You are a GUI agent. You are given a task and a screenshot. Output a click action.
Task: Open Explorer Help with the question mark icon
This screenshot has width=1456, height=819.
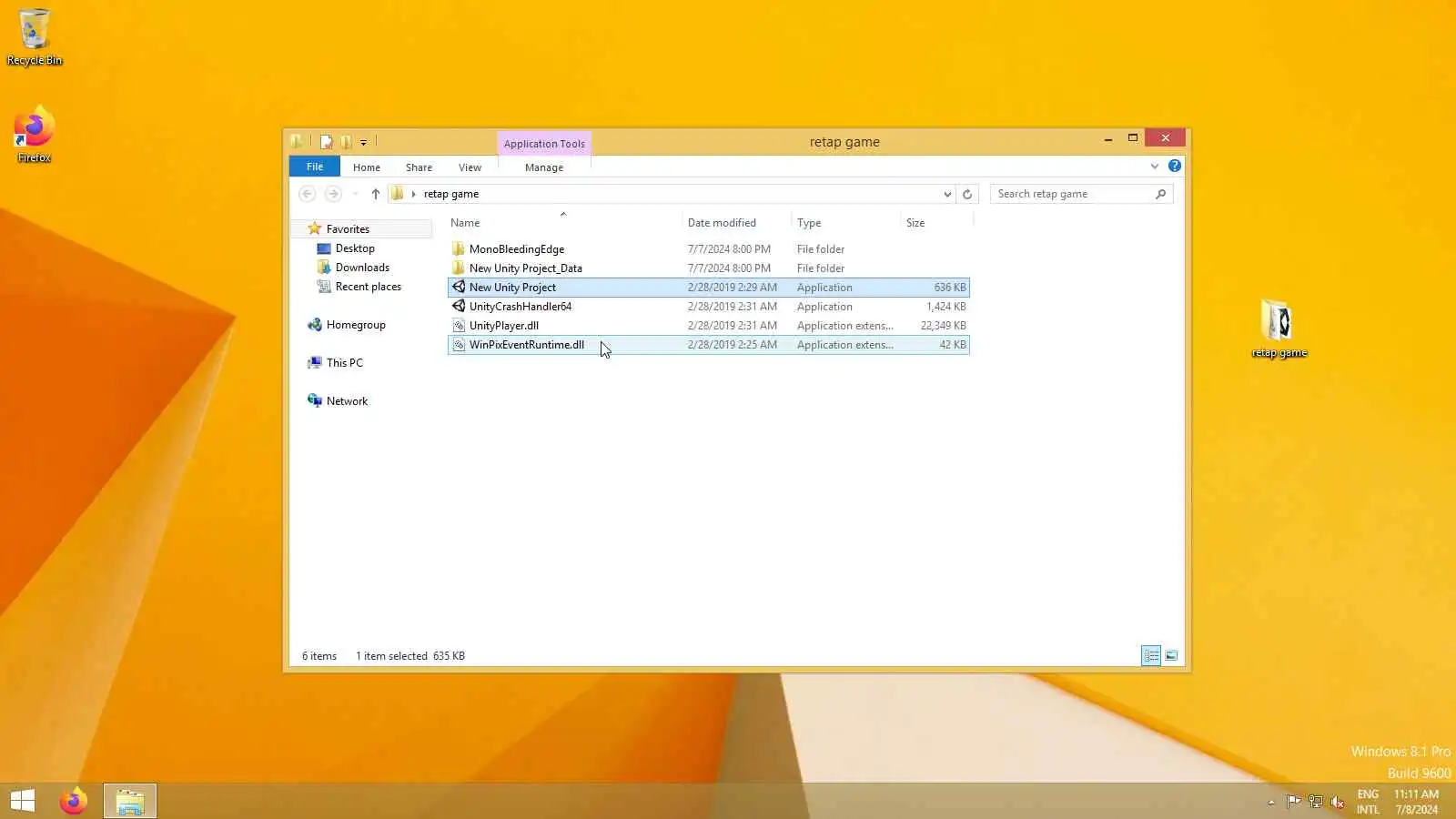tap(1175, 166)
